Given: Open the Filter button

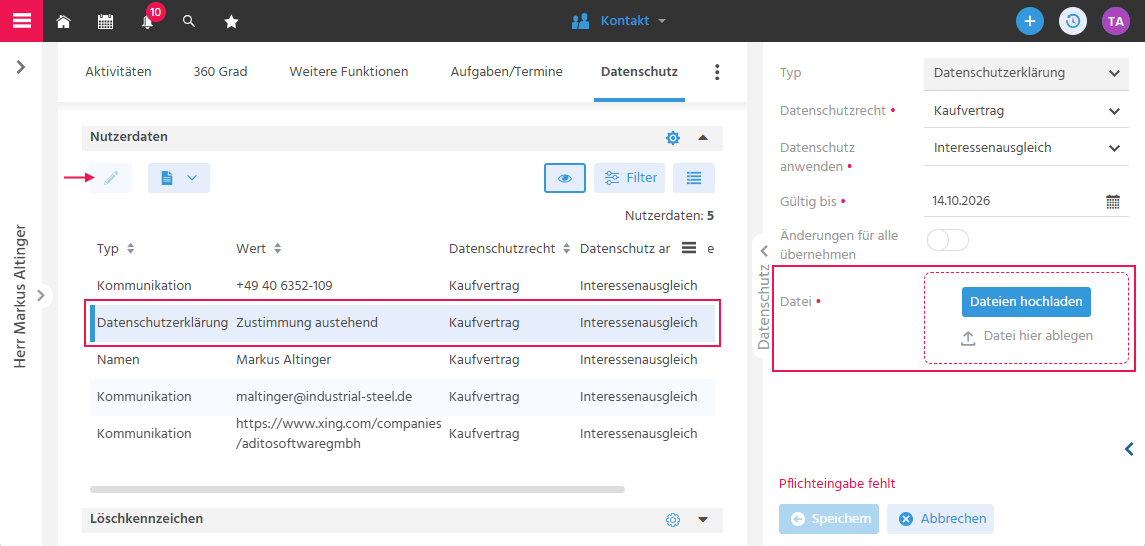Looking at the screenshot, I should [629, 178].
